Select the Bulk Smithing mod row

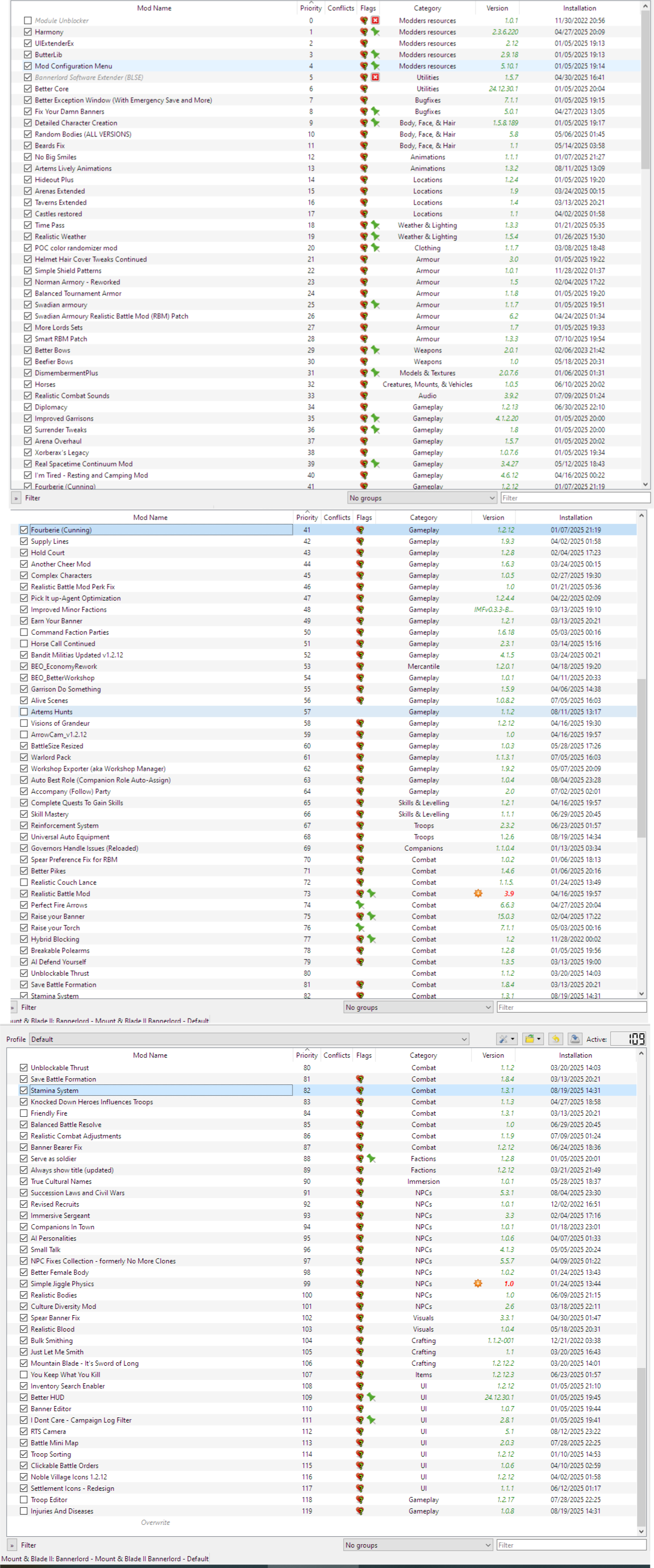[x=322, y=1340]
